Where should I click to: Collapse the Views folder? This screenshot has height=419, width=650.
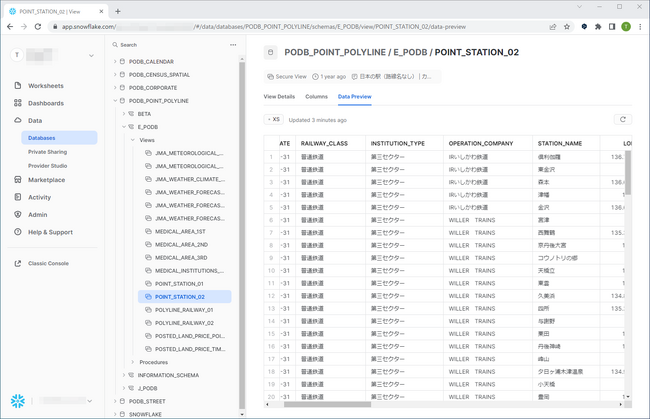[x=133, y=140]
